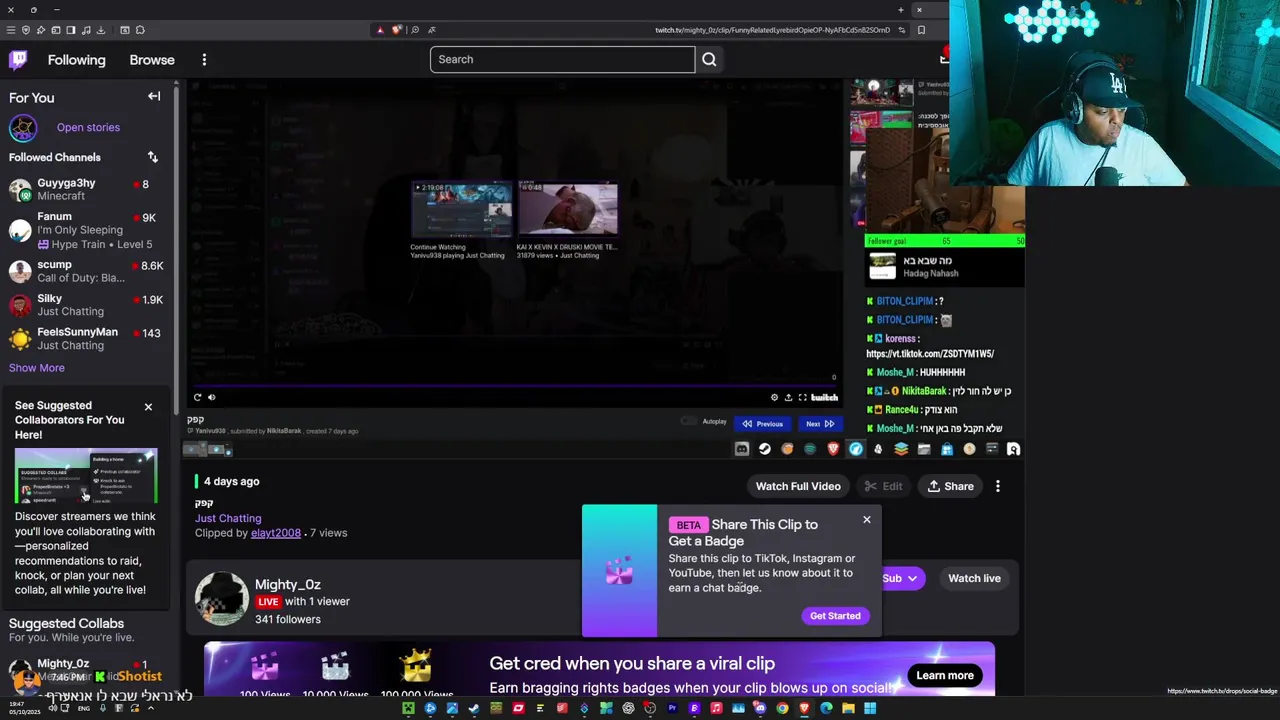Image resolution: width=1280 pixels, height=720 pixels.
Task: Click inside the Search input field
Action: 562,59
